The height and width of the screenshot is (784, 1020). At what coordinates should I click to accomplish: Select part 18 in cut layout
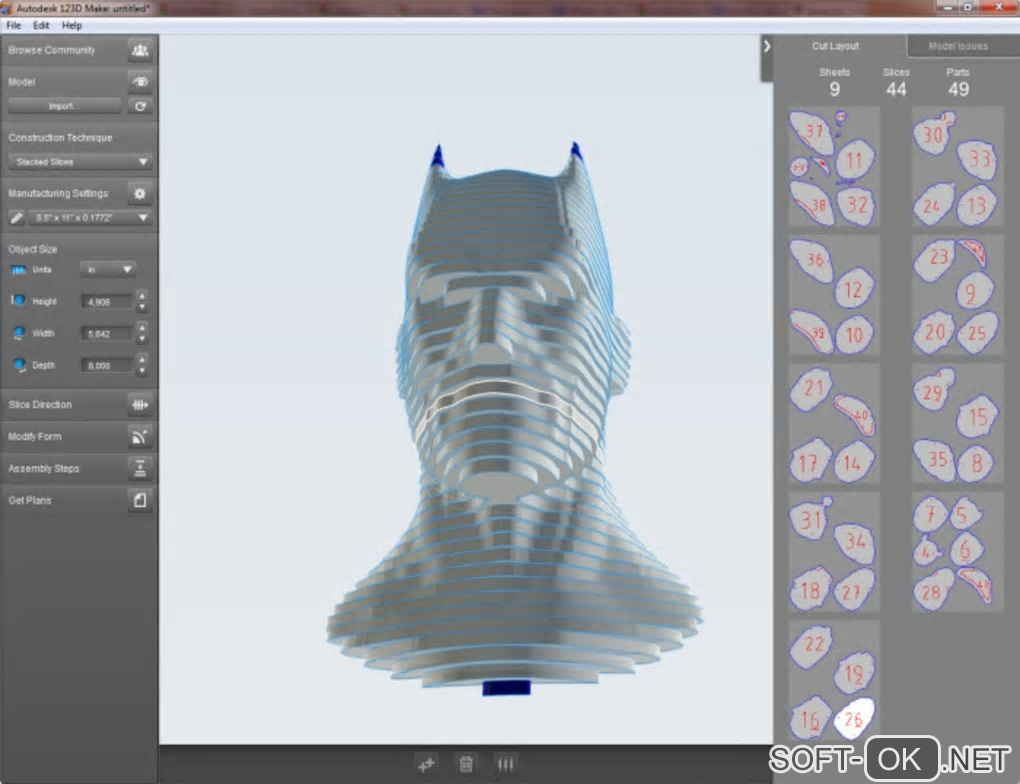(x=810, y=589)
